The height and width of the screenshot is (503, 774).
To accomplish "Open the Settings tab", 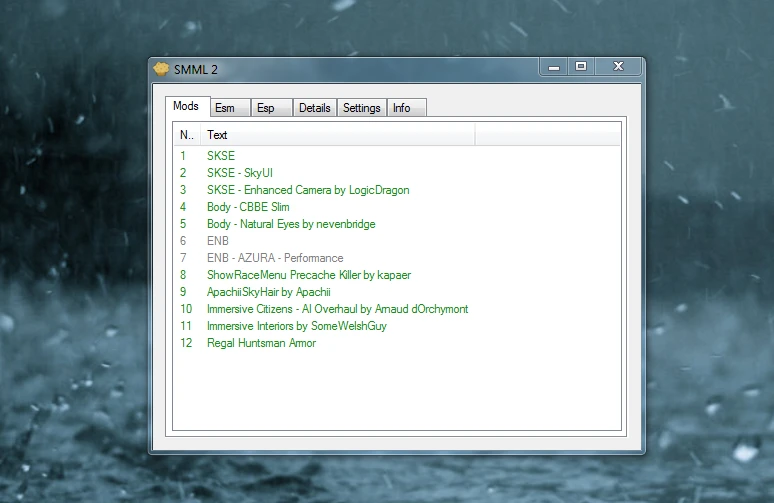I will coord(361,108).
